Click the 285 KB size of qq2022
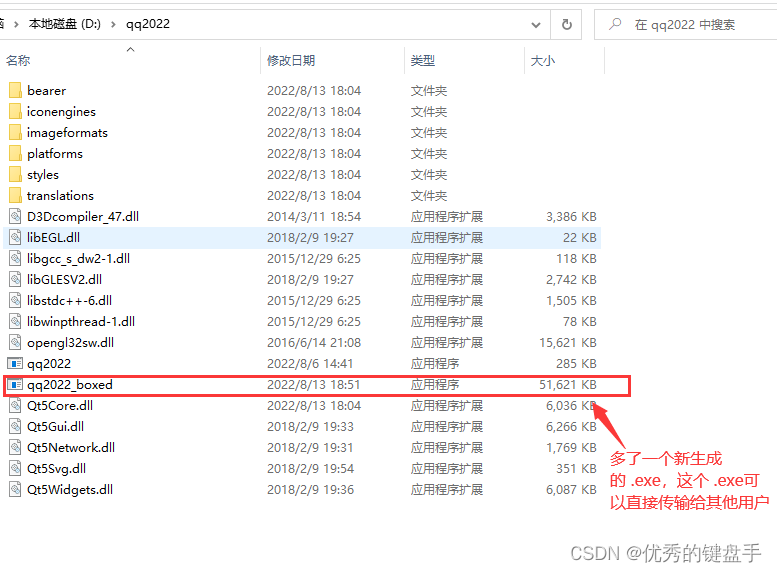The height and width of the screenshot is (572, 777). [576, 363]
